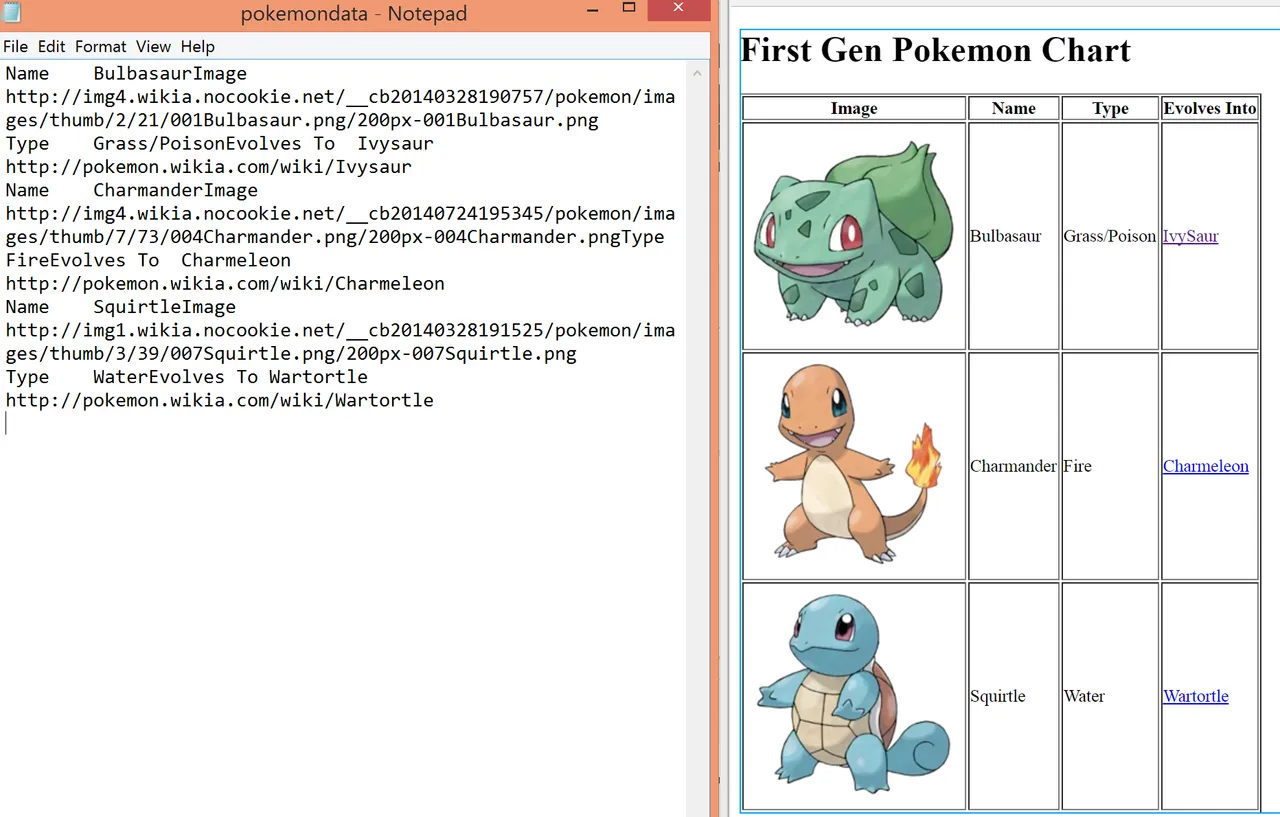This screenshot has width=1280, height=817.
Task: Click the 'FireEvolves To Charmeleon' line in Notepad
Action: tap(148, 260)
